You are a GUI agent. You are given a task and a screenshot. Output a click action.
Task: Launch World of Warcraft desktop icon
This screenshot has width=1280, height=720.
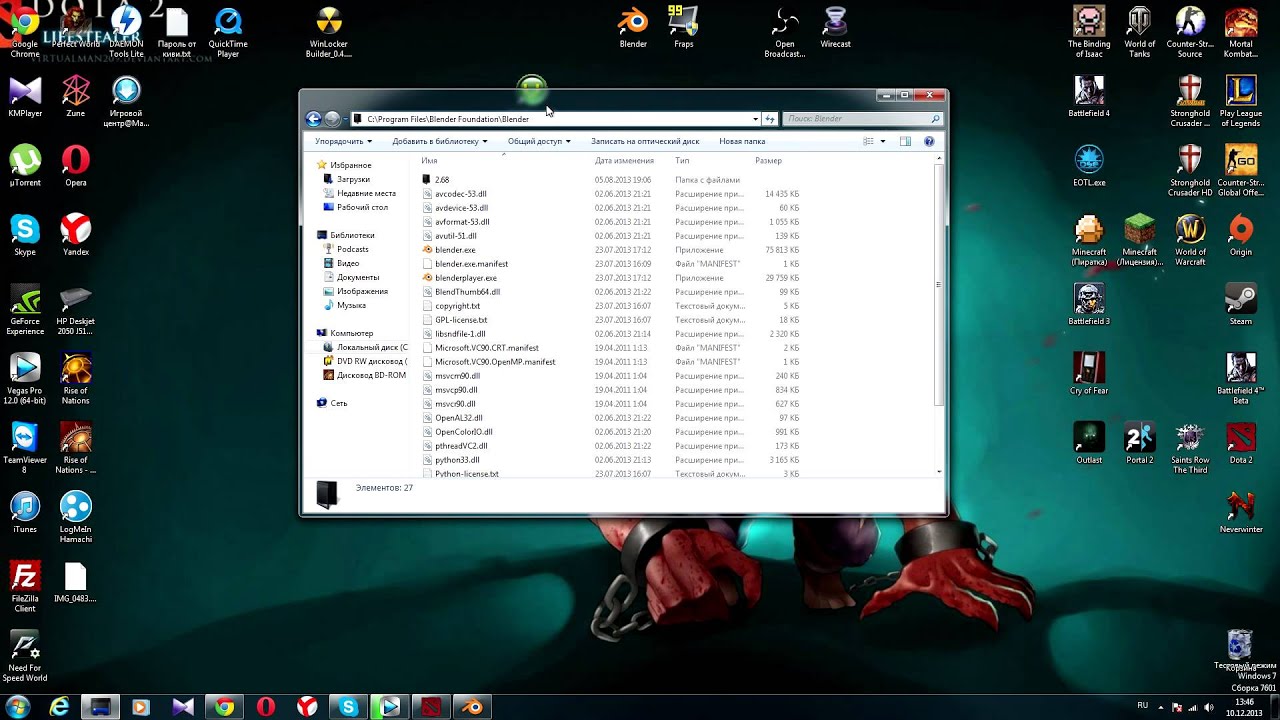(1190, 240)
